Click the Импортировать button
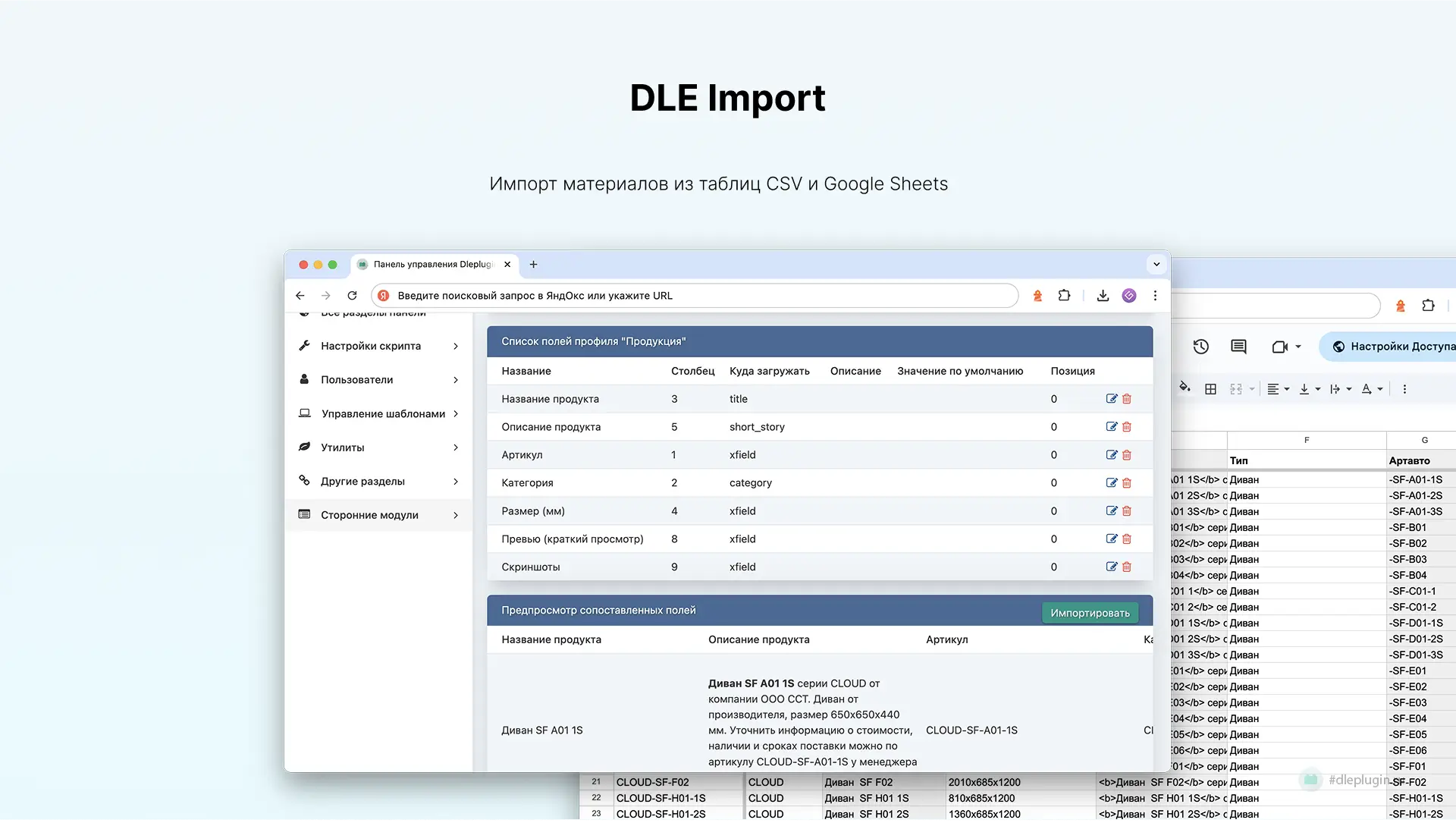This screenshot has height=826, width=1456. coord(1090,613)
